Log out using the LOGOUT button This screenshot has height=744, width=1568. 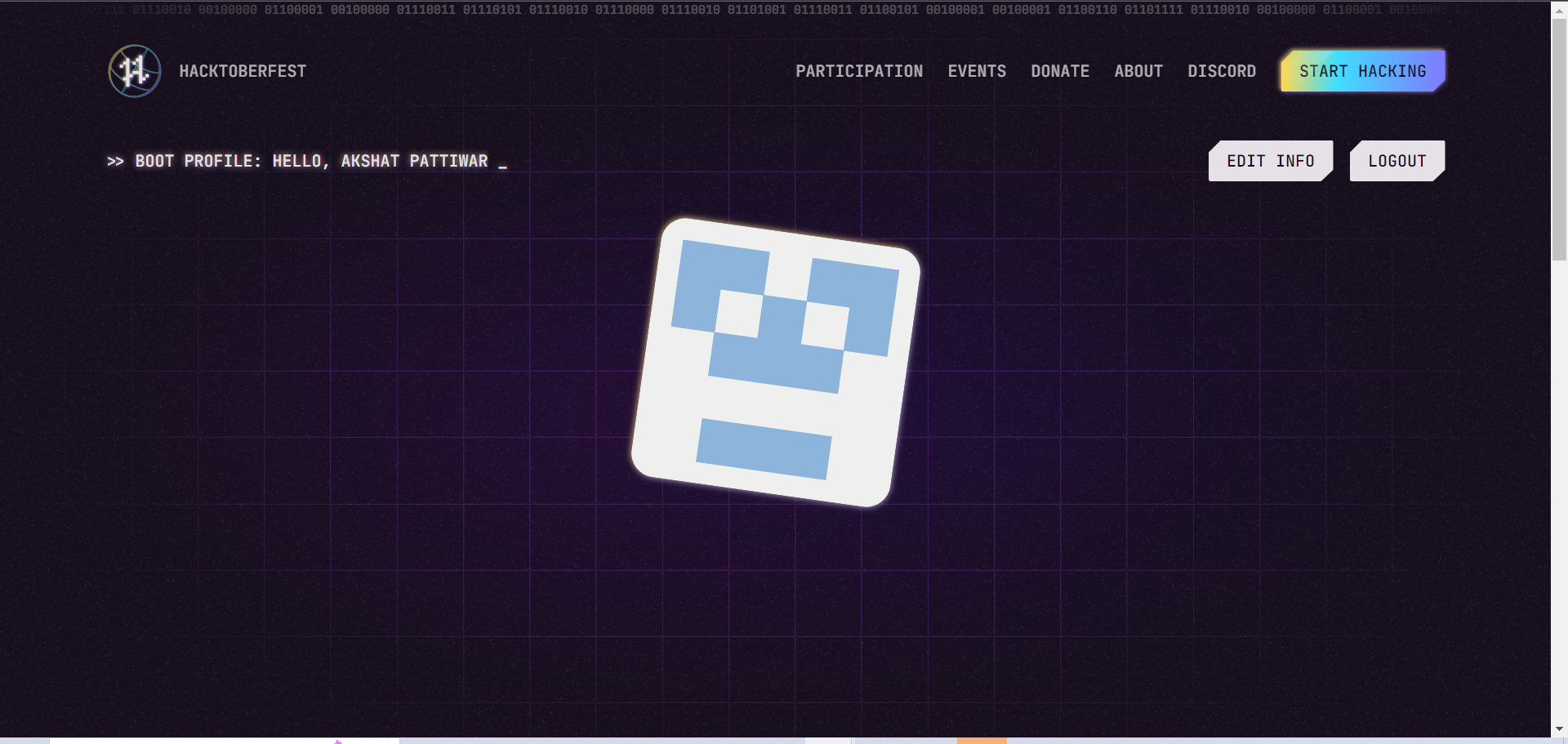(x=1396, y=160)
